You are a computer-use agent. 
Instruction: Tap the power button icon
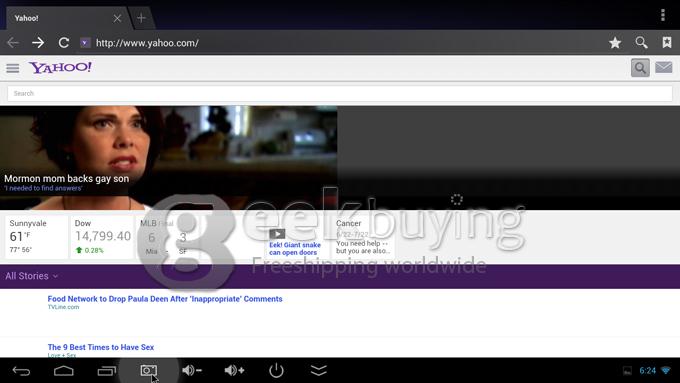tap(276, 370)
